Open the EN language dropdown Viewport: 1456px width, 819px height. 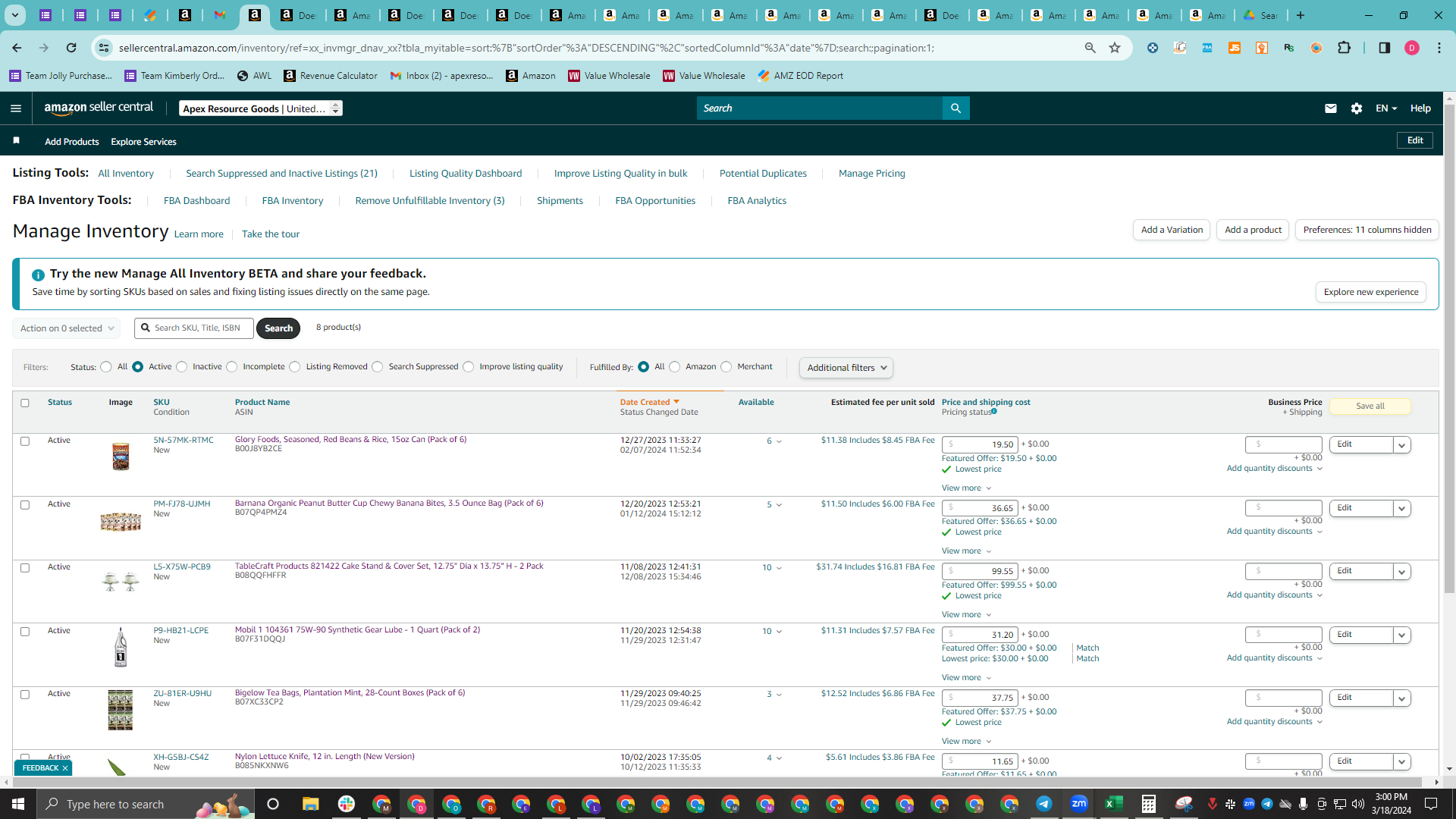pyautogui.click(x=1386, y=108)
